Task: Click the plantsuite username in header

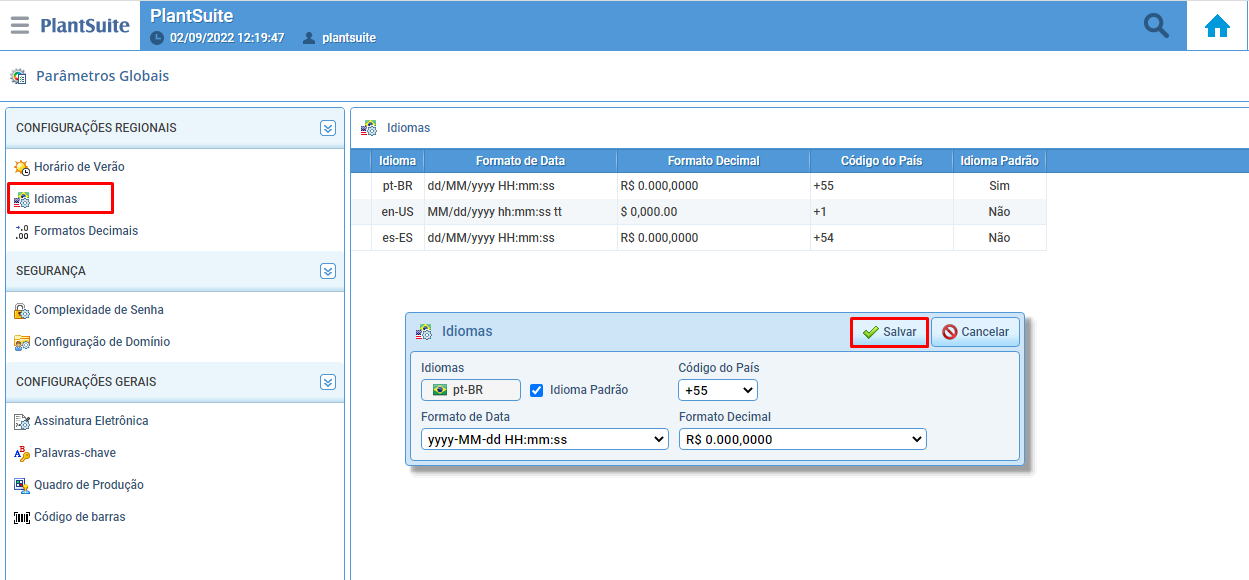Action: coord(349,38)
